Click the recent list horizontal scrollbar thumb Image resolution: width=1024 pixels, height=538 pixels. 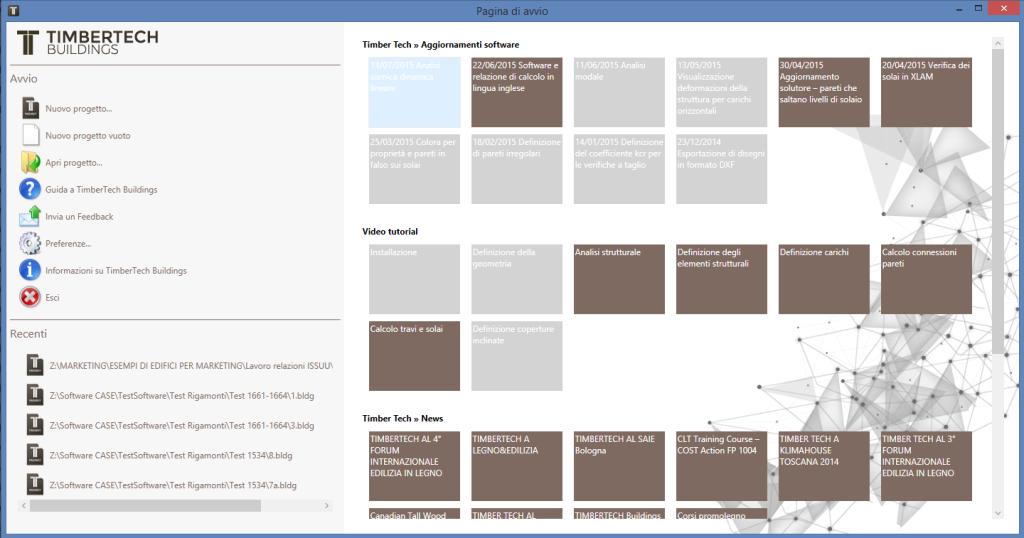click(145, 505)
